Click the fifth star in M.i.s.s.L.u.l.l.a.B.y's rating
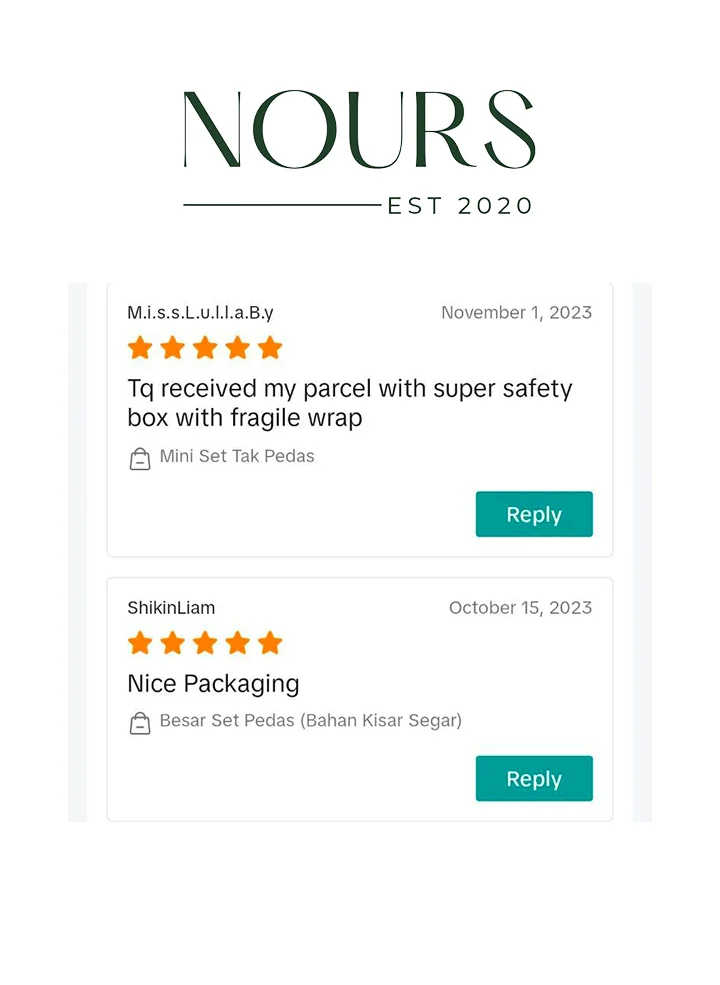 click(270, 347)
